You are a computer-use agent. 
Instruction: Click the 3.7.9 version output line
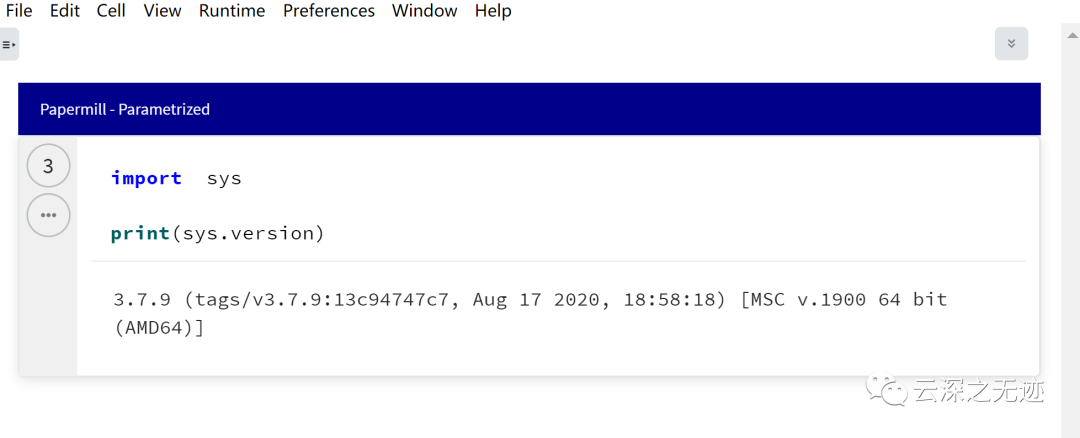point(530,299)
